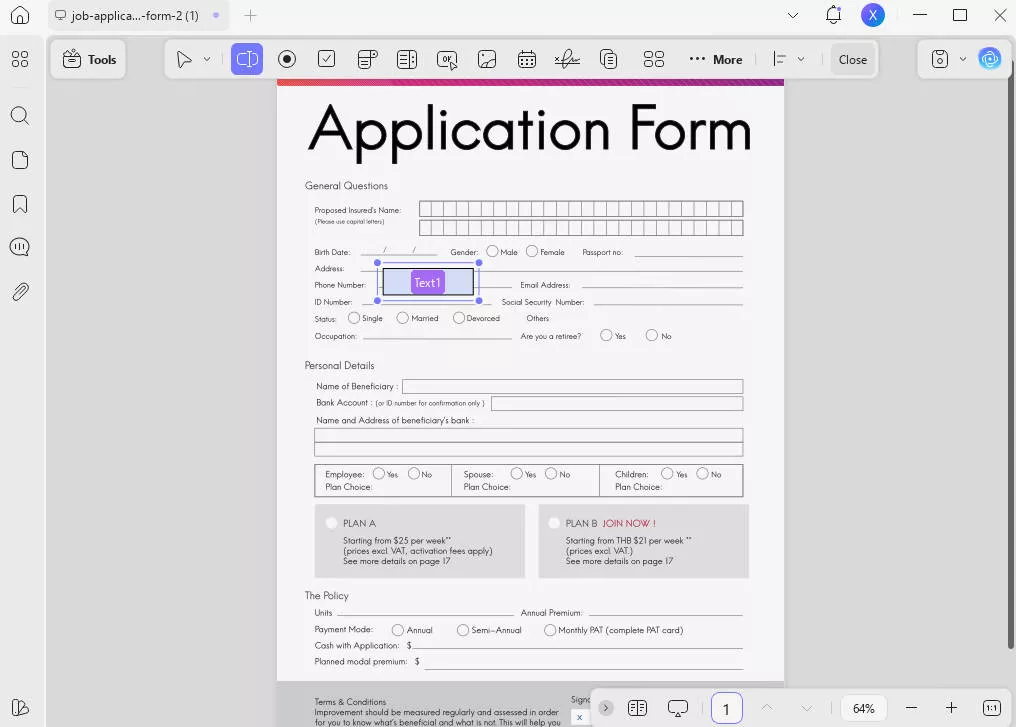Viewport: 1016px width, 727px height.
Task: Open the alignment options dropdown
Action: pyautogui.click(x=799, y=59)
